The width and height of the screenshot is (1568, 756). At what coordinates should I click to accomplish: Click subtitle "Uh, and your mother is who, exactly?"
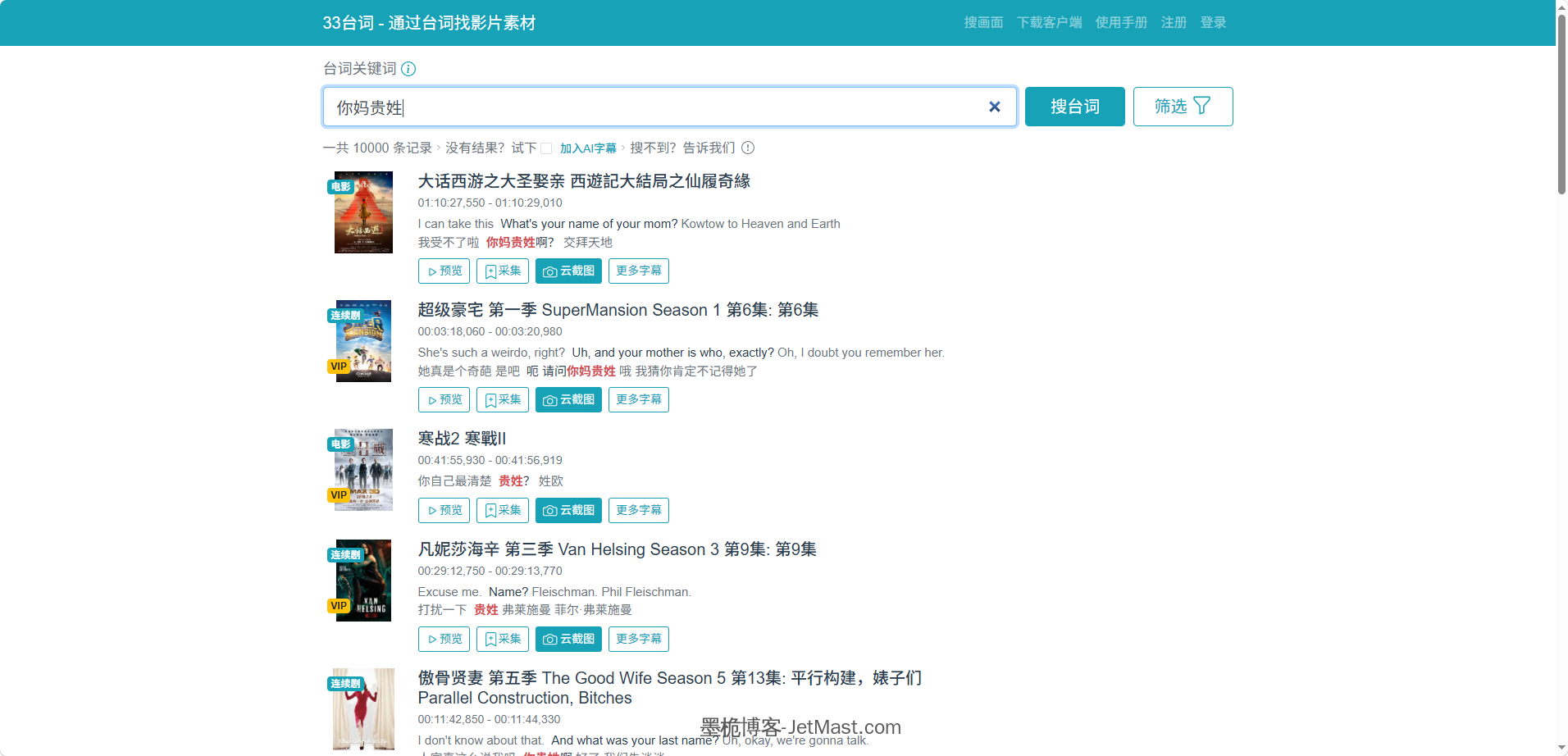672,353
